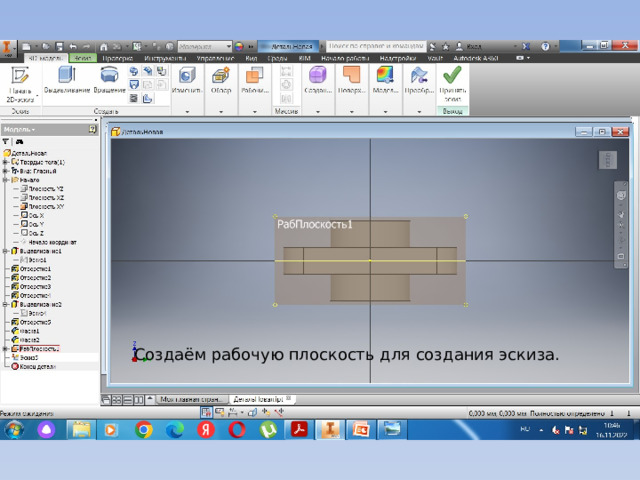Image resolution: width=640 pixels, height=480 pixels.
Task: Click the help question mark icon
Action: tap(545, 47)
